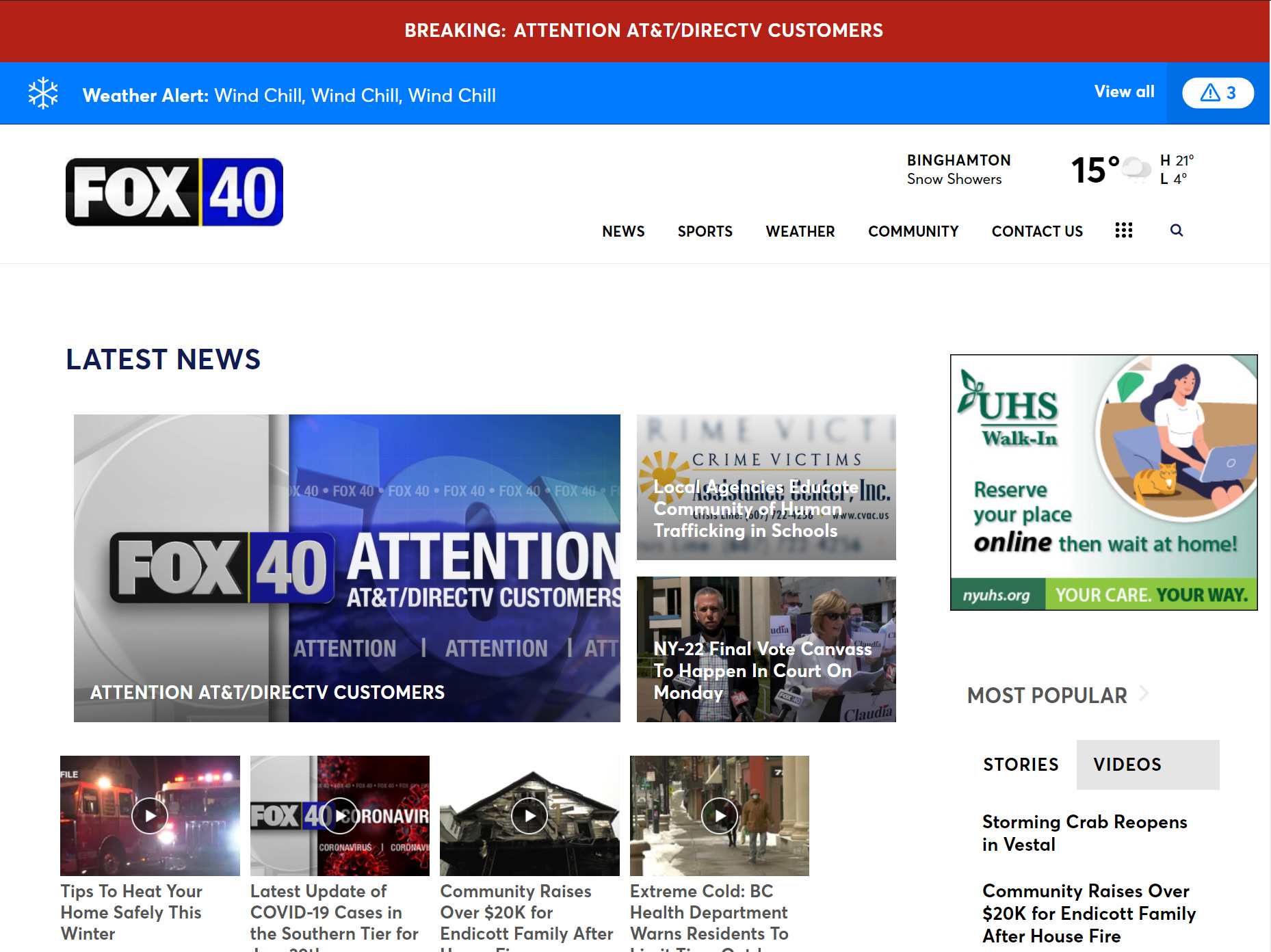Screen dimensions: 1271x952
Task: Open the Binghamton Snow Showers forecast
Action: pyautogui.click(x=958, y=170)
